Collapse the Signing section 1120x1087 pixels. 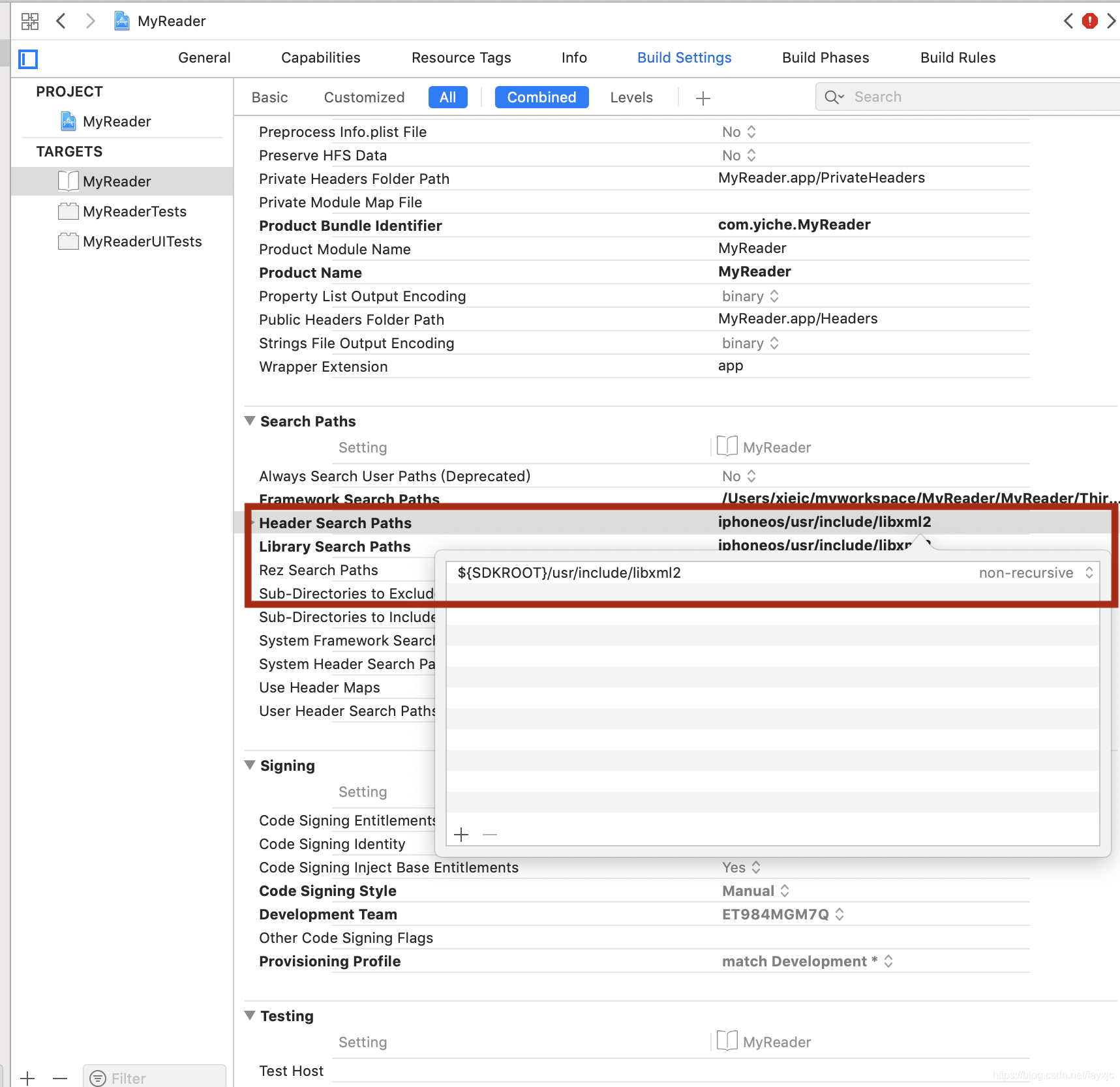click(250, 766)
